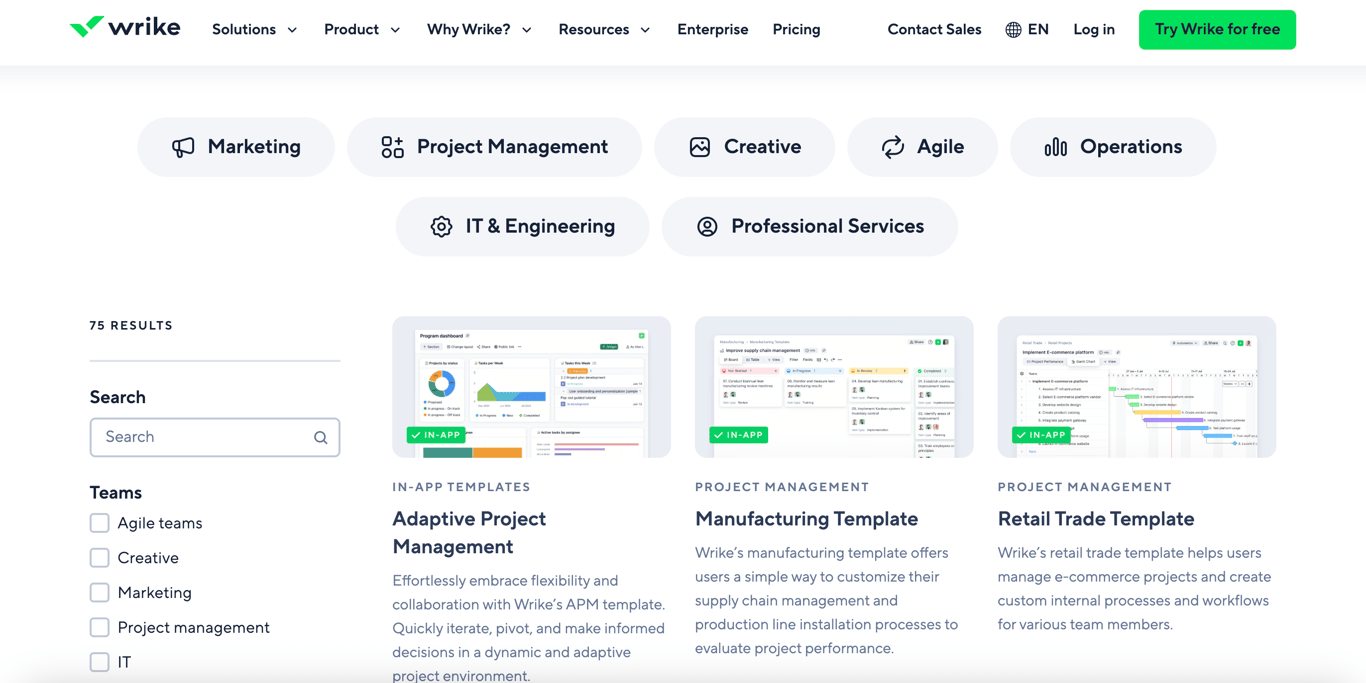
Task: Check the Creative filter checkbox
Action: [99, 558]
